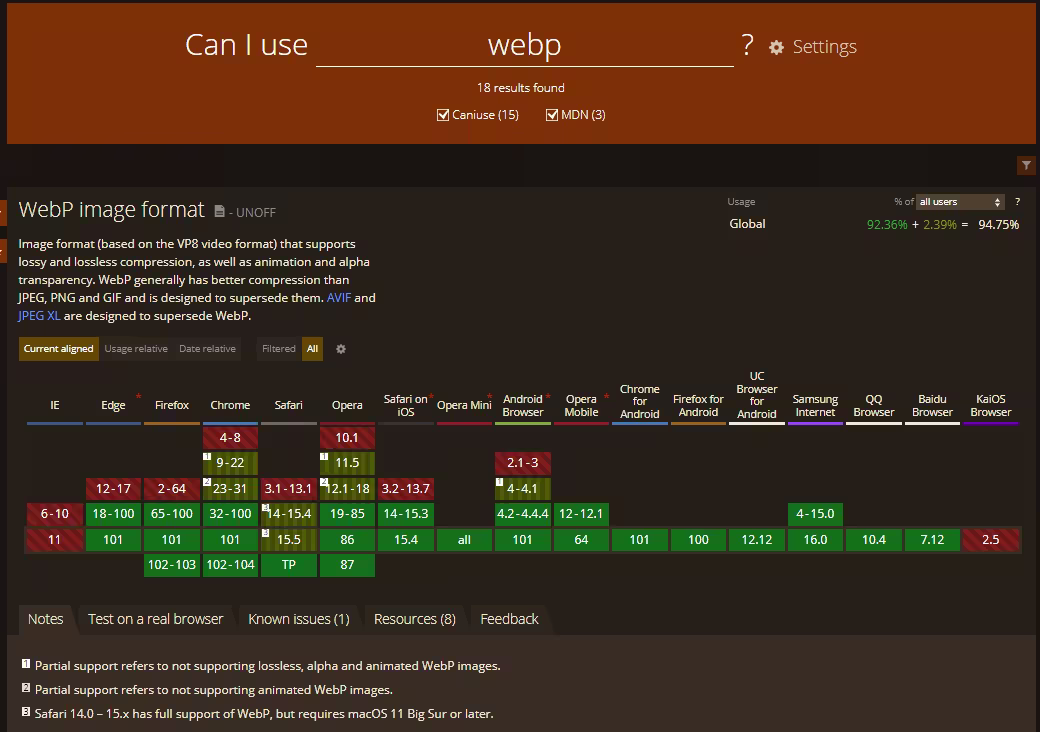Select Opera 10.1 cell

click(x=347, y=438)
